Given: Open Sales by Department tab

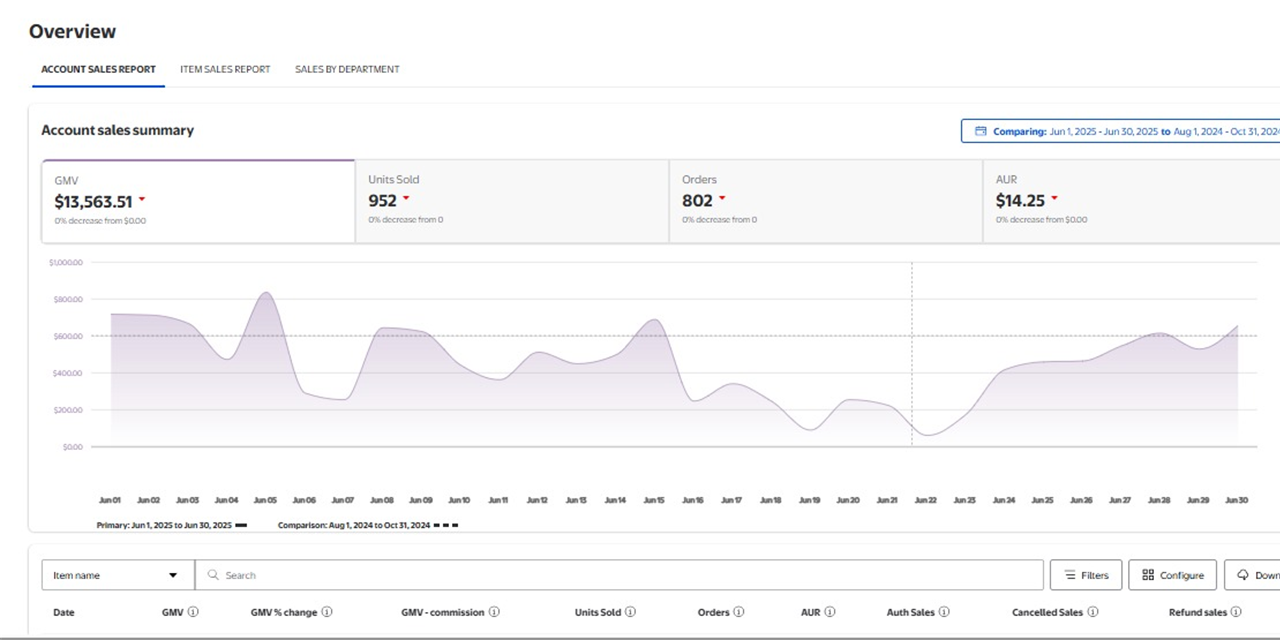Looking at the screenshot, I should pyautogui.click(x=347, y=70).
